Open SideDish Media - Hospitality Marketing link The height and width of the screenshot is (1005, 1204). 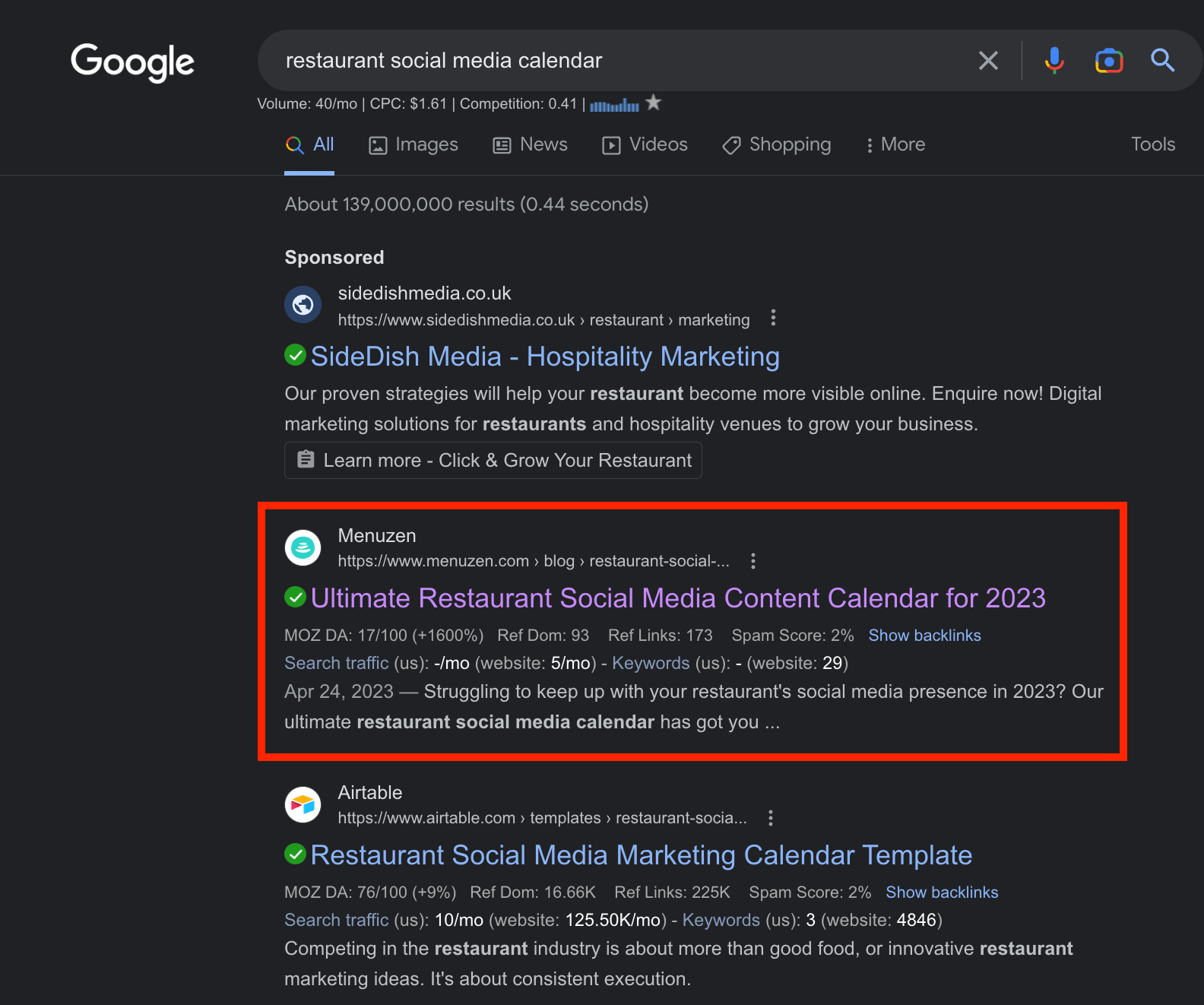pyautogui.click(x=545, y=357)
